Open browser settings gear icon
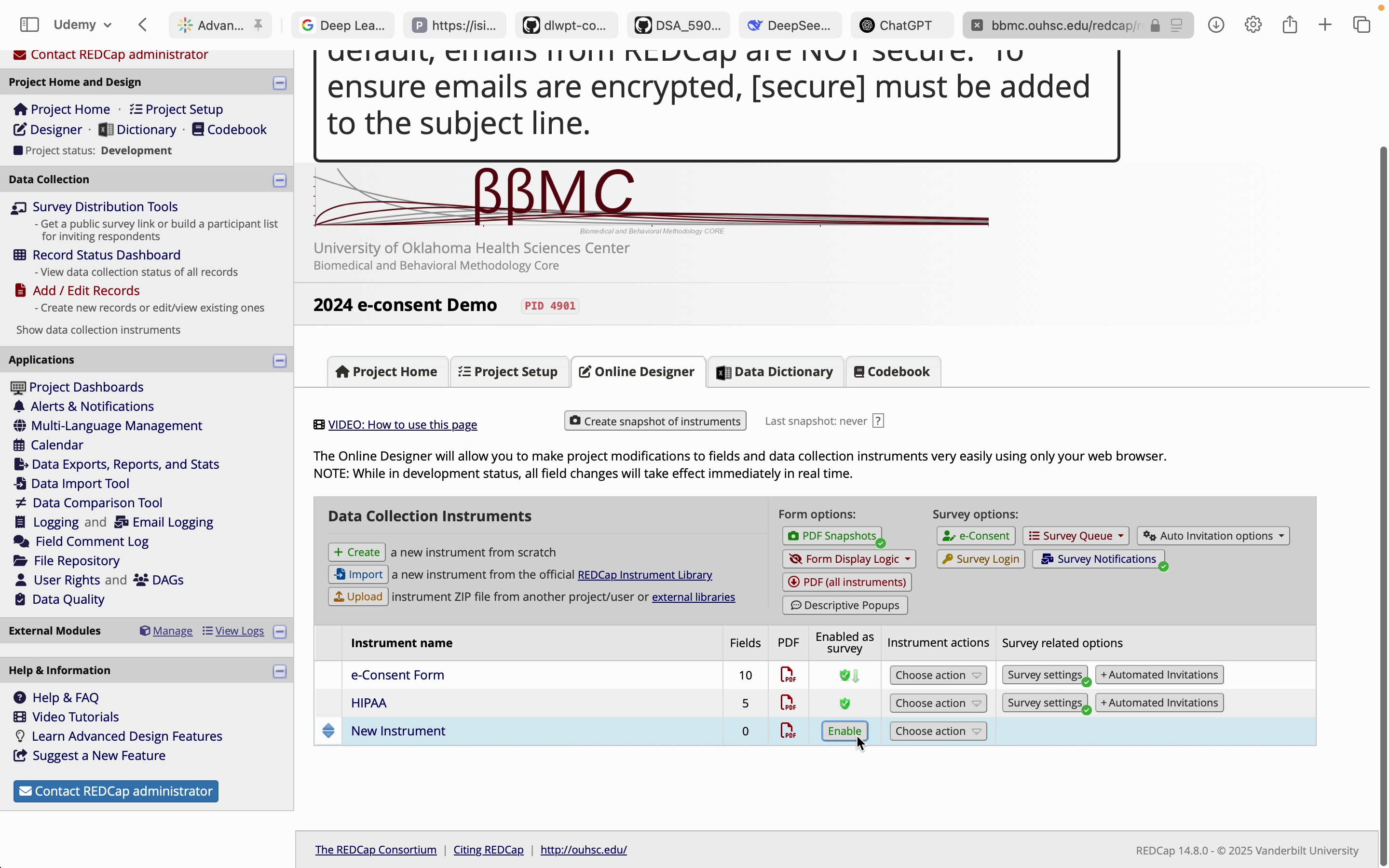This screenshot has height=868, width=1389. [x=1253, y=25]
